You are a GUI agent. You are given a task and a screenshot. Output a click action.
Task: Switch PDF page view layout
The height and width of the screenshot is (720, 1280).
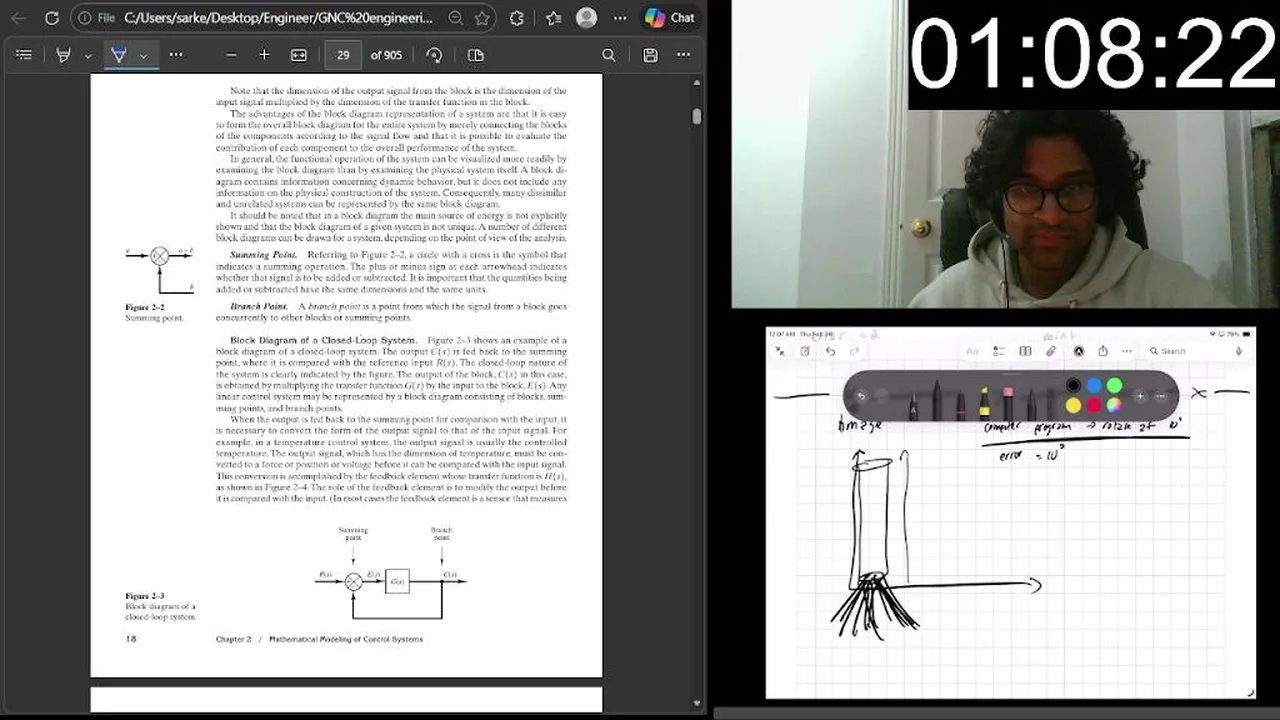click(476, 55)
